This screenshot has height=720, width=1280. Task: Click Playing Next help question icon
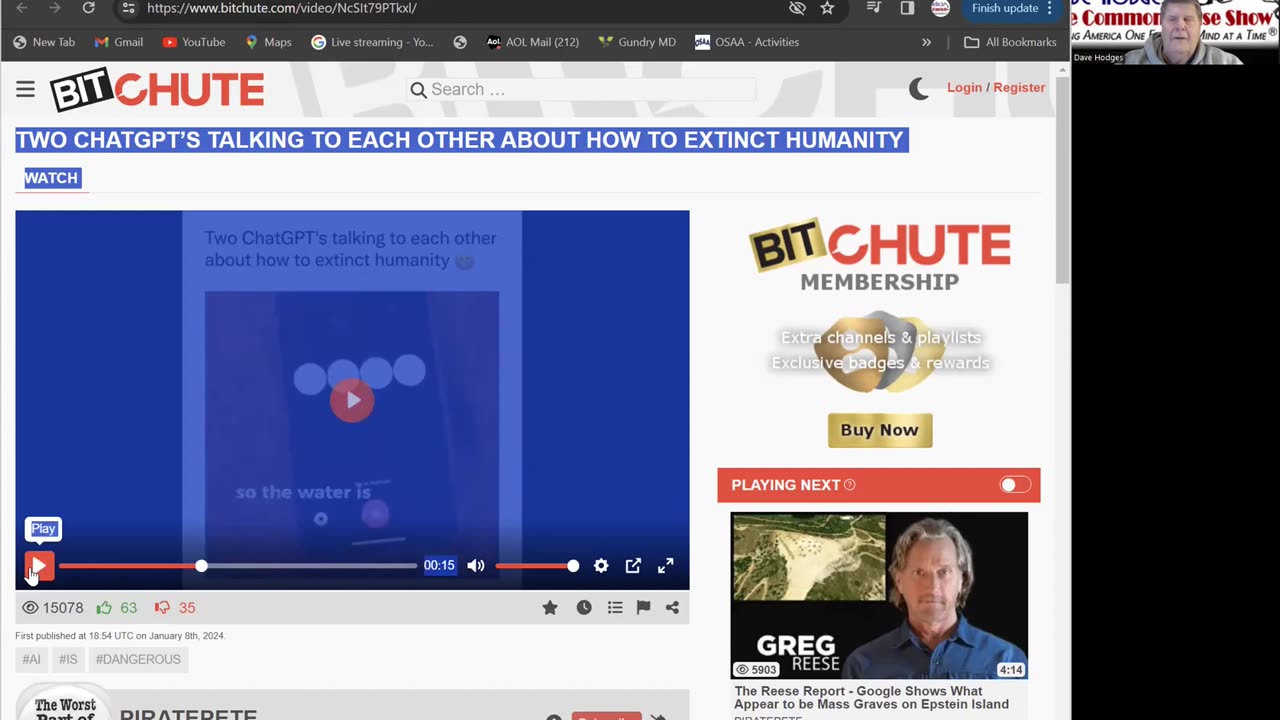[x=850, y=485]
